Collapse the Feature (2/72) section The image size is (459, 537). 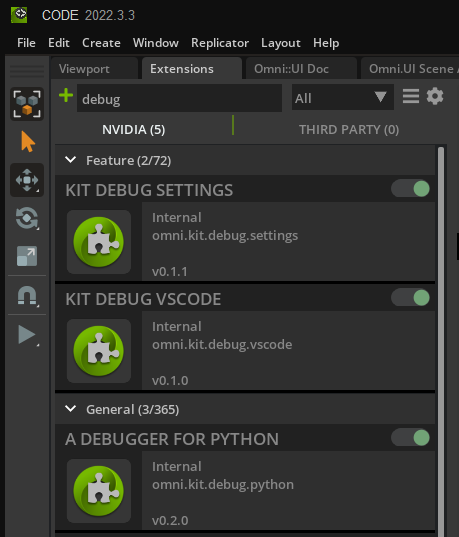point(71,160)
